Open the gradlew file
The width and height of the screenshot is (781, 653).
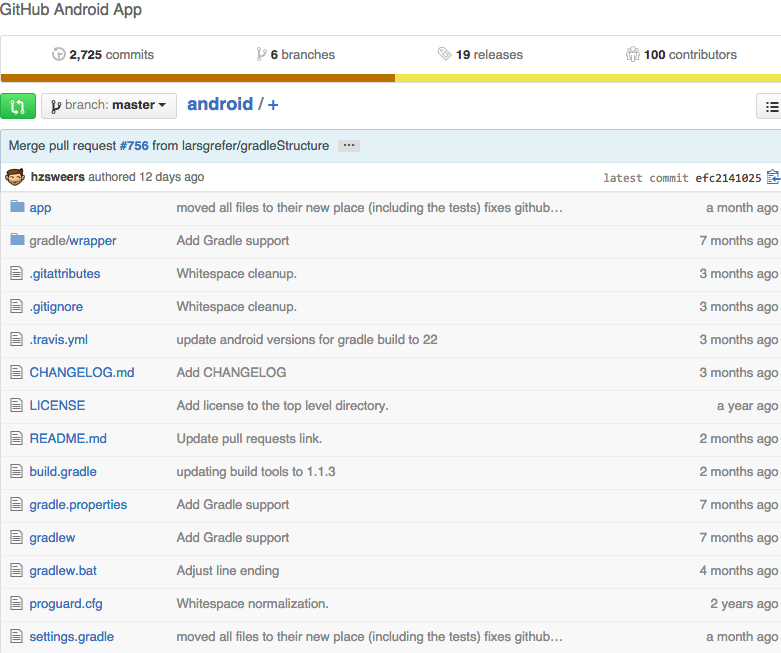[x=52, y=537]
